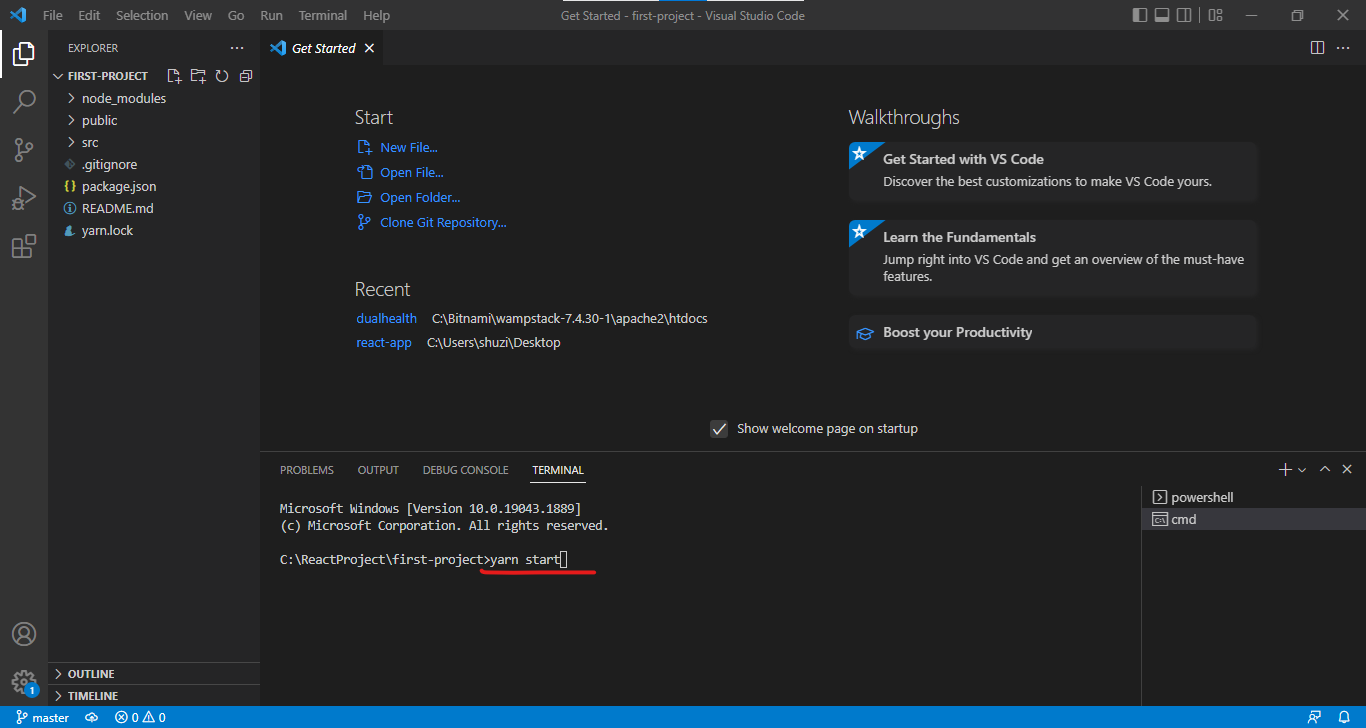Open Explorer views and more actions menu
The width and height of the screenshot is (1366, 728).
pyautogui.click(x=237, y=48)
